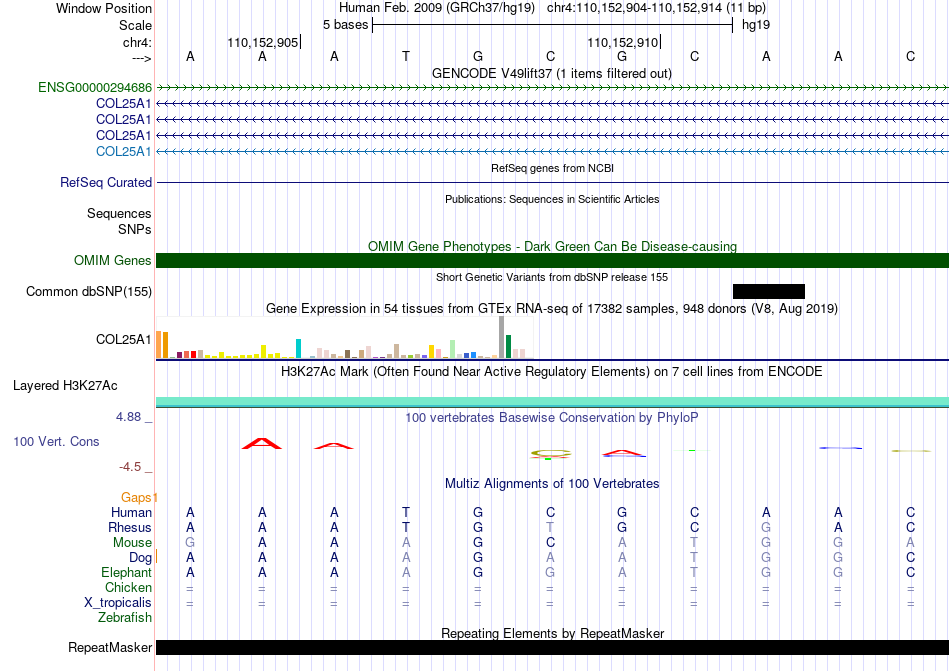The width and height of the screenshot is (950, 671).
Task: Click 'Multiz Alignments of 100 Vertebrates' title
Action: pos(552,483)
